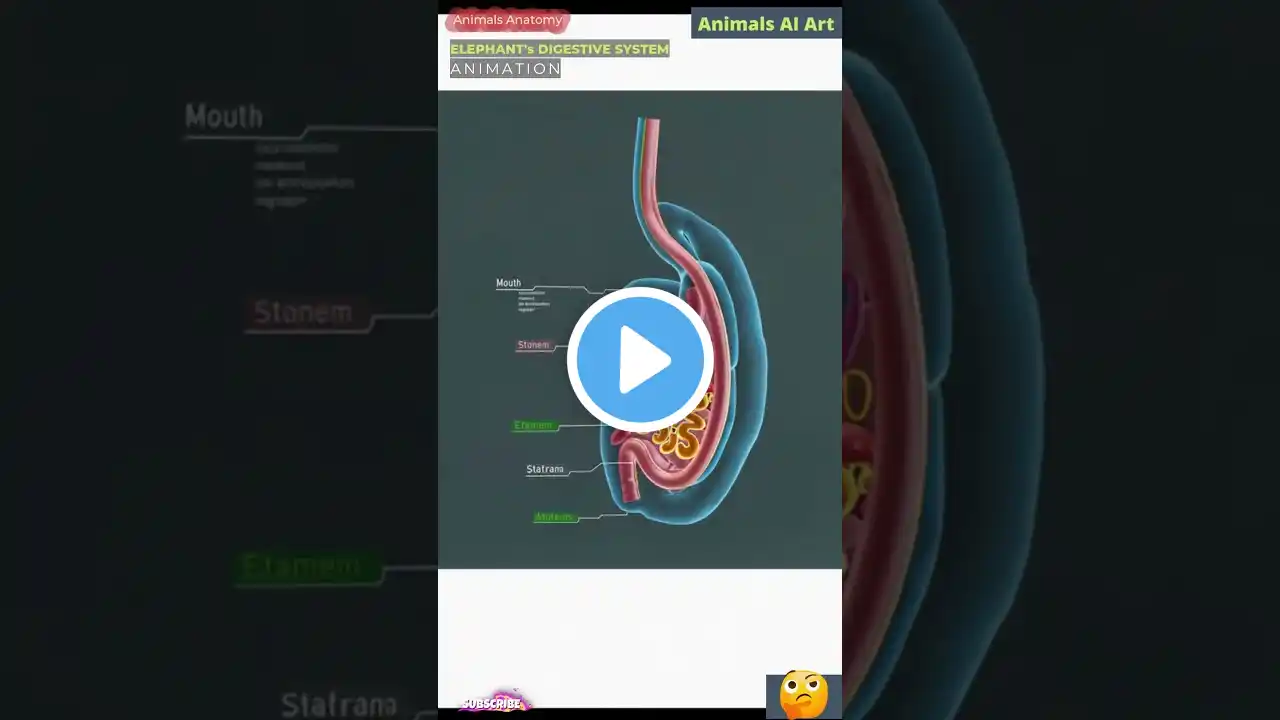
Task: Click the white Mouth diagram label
Action: [x=508, y=283]
